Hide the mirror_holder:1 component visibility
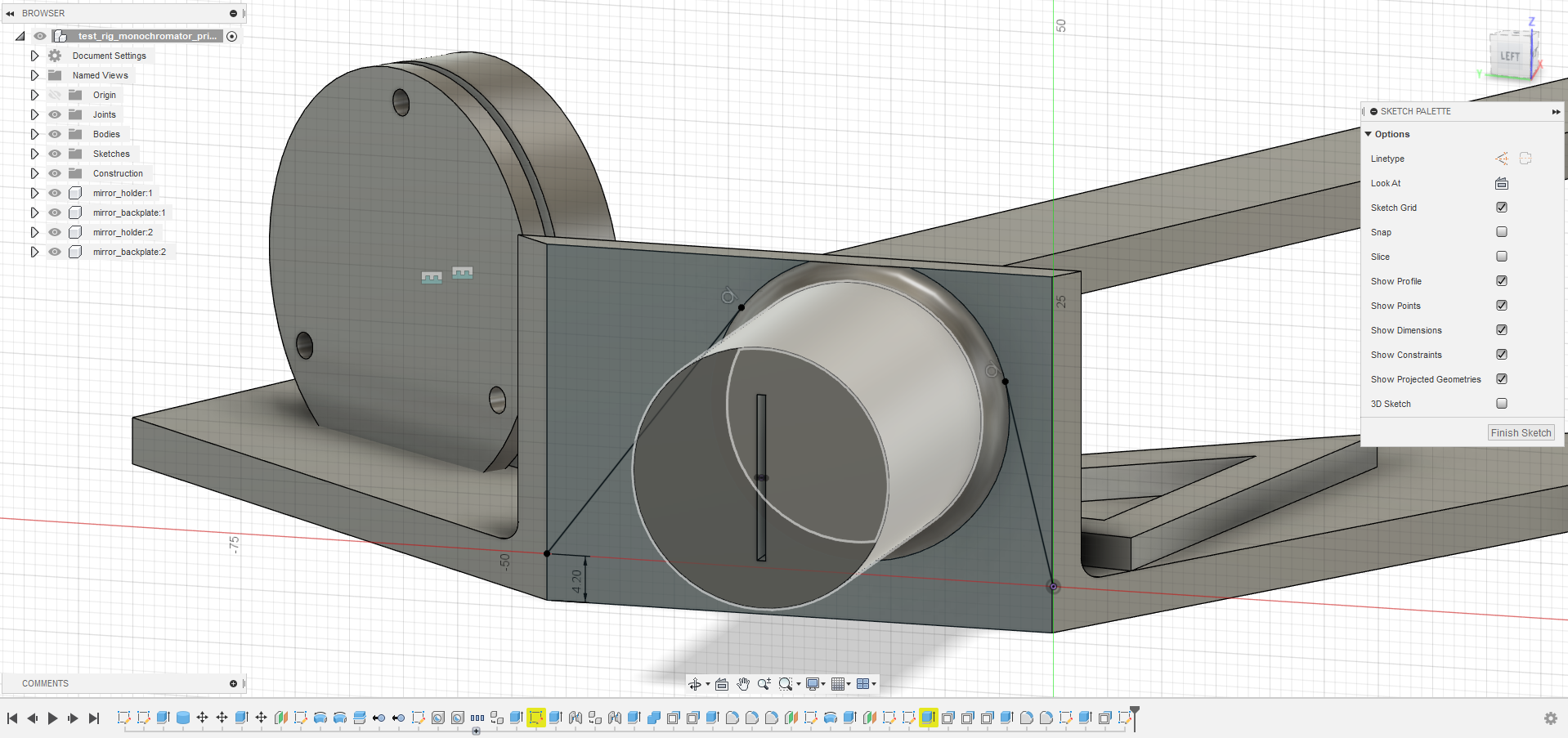 click(55, 193)
